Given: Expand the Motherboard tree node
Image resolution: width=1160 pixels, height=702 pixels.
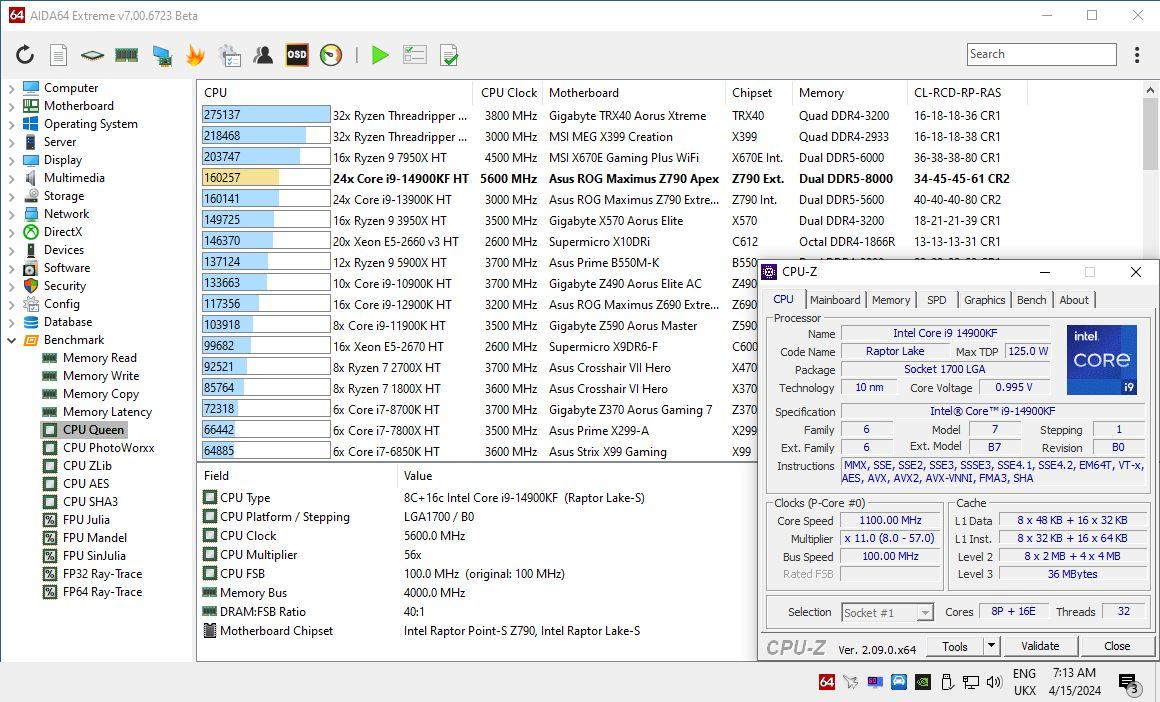Looking at the screenshot, I should [x=11, y=106].
